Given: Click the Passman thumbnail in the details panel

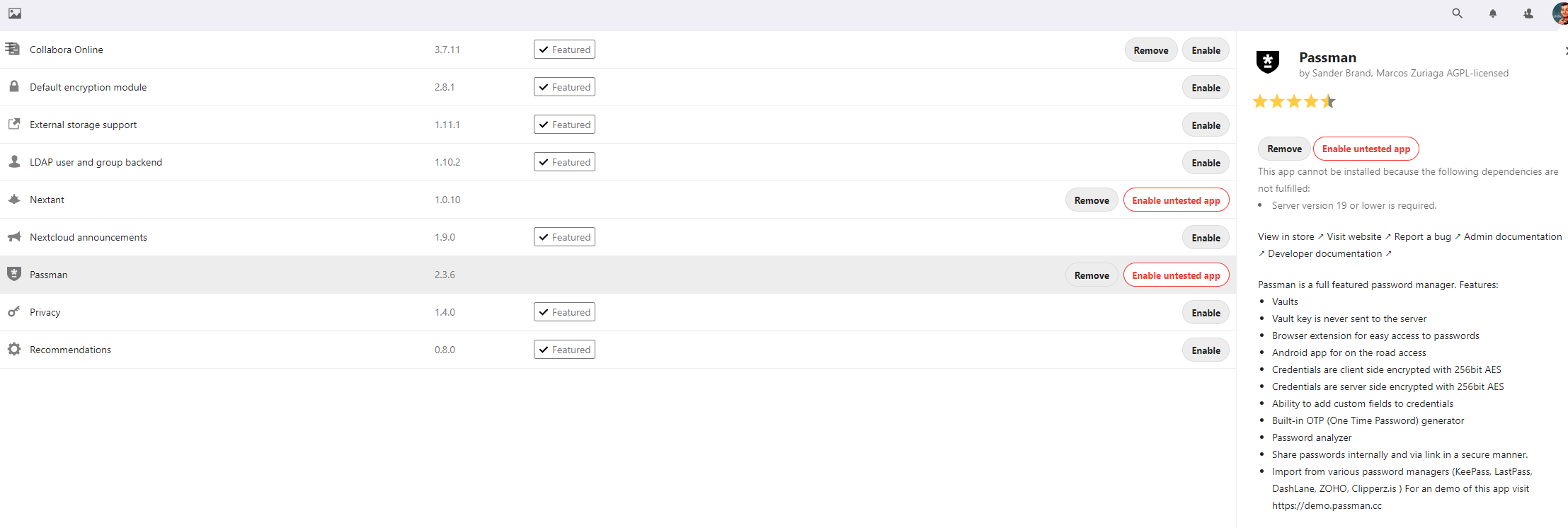Looking at the screenshot, I should [1267, 63].
